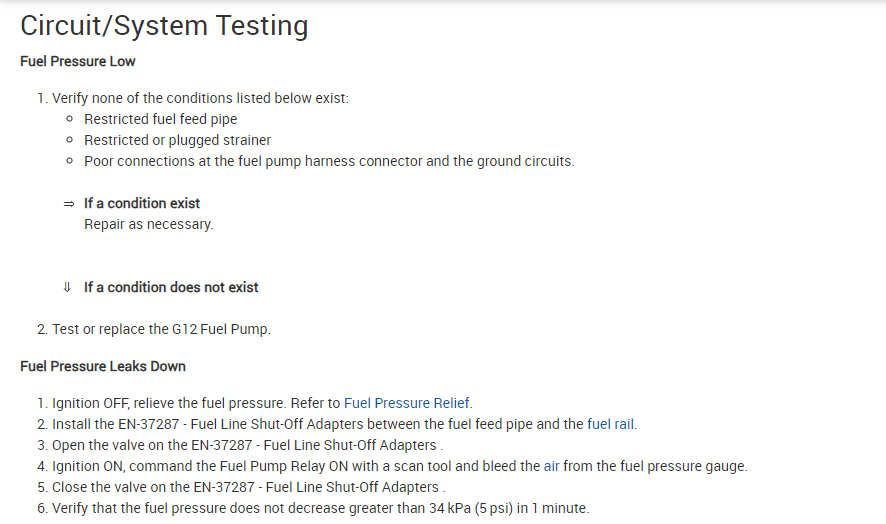Click the 'Test or replace the G12 Fuel Pump' step
The image size is (886, 524).
point(160,328)
